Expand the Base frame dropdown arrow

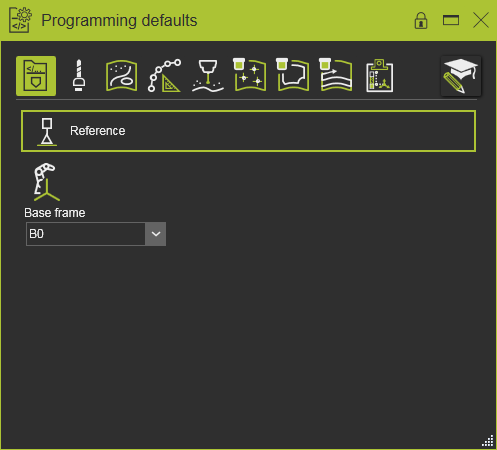[x=156, y=234]
